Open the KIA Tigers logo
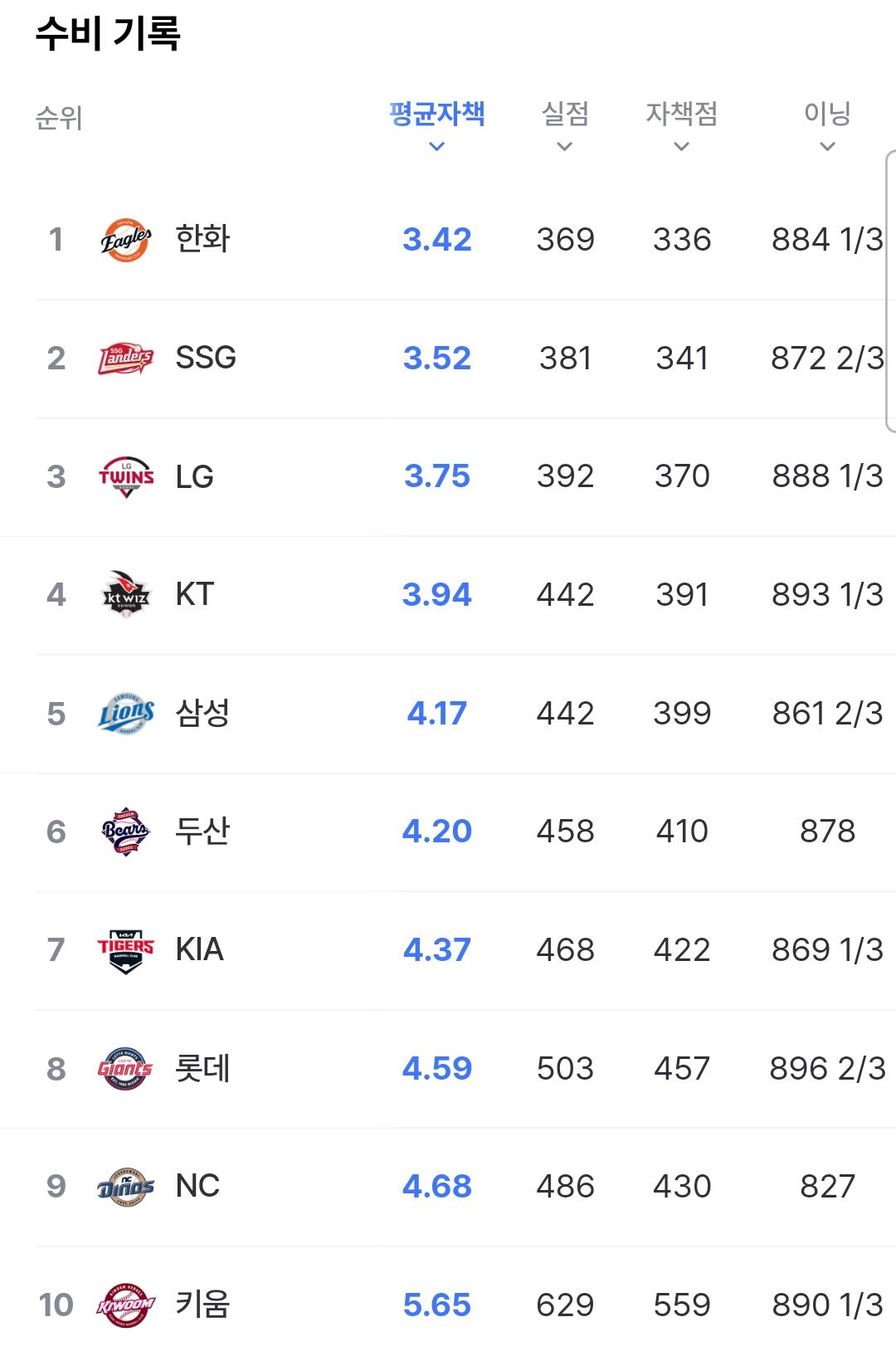Screen dimensions: 896x1356 pyautogui.click(x=126, y=950)
